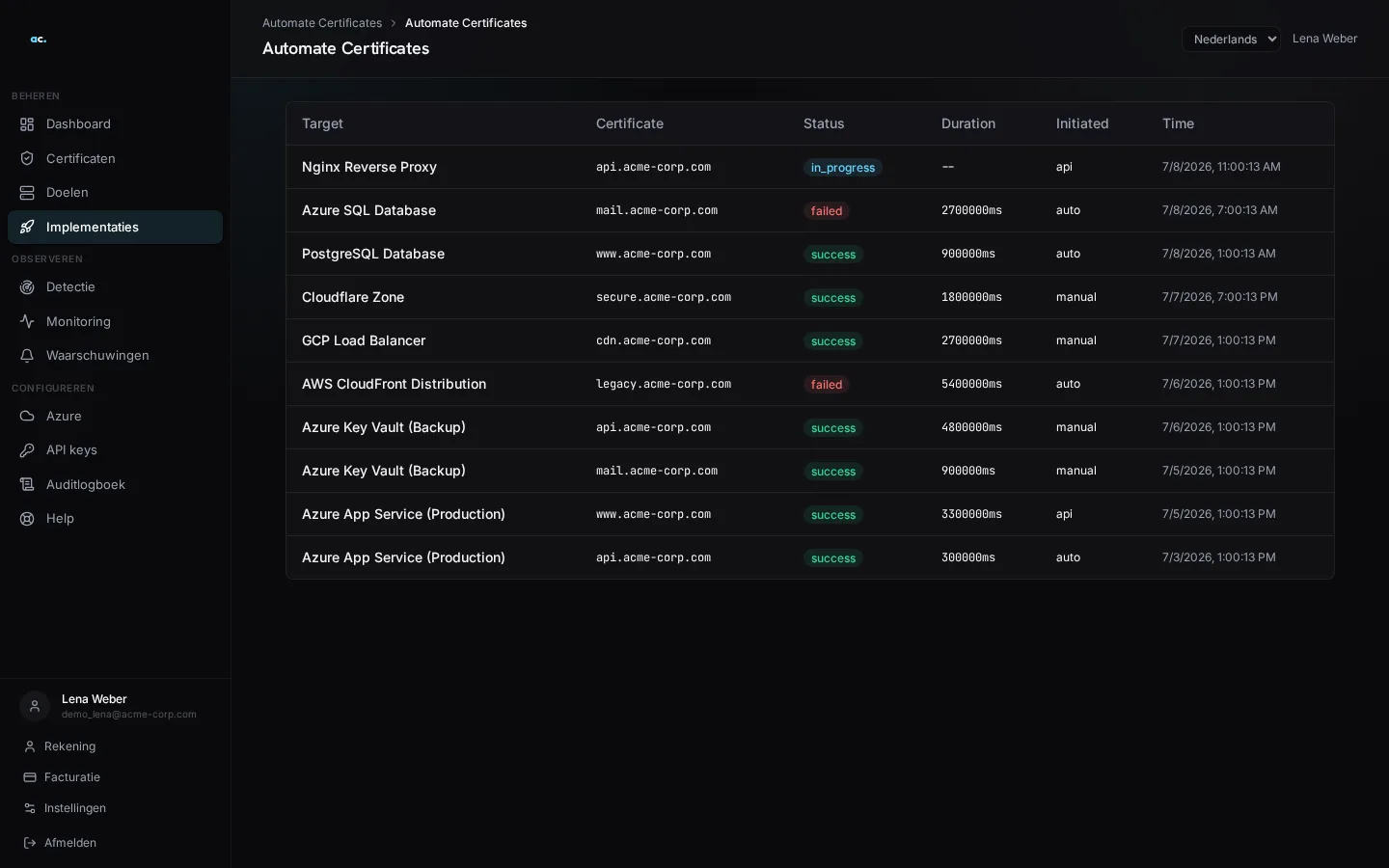Go to Certificaten in the sidebar

pyautogui.click(x=115, y=158)
